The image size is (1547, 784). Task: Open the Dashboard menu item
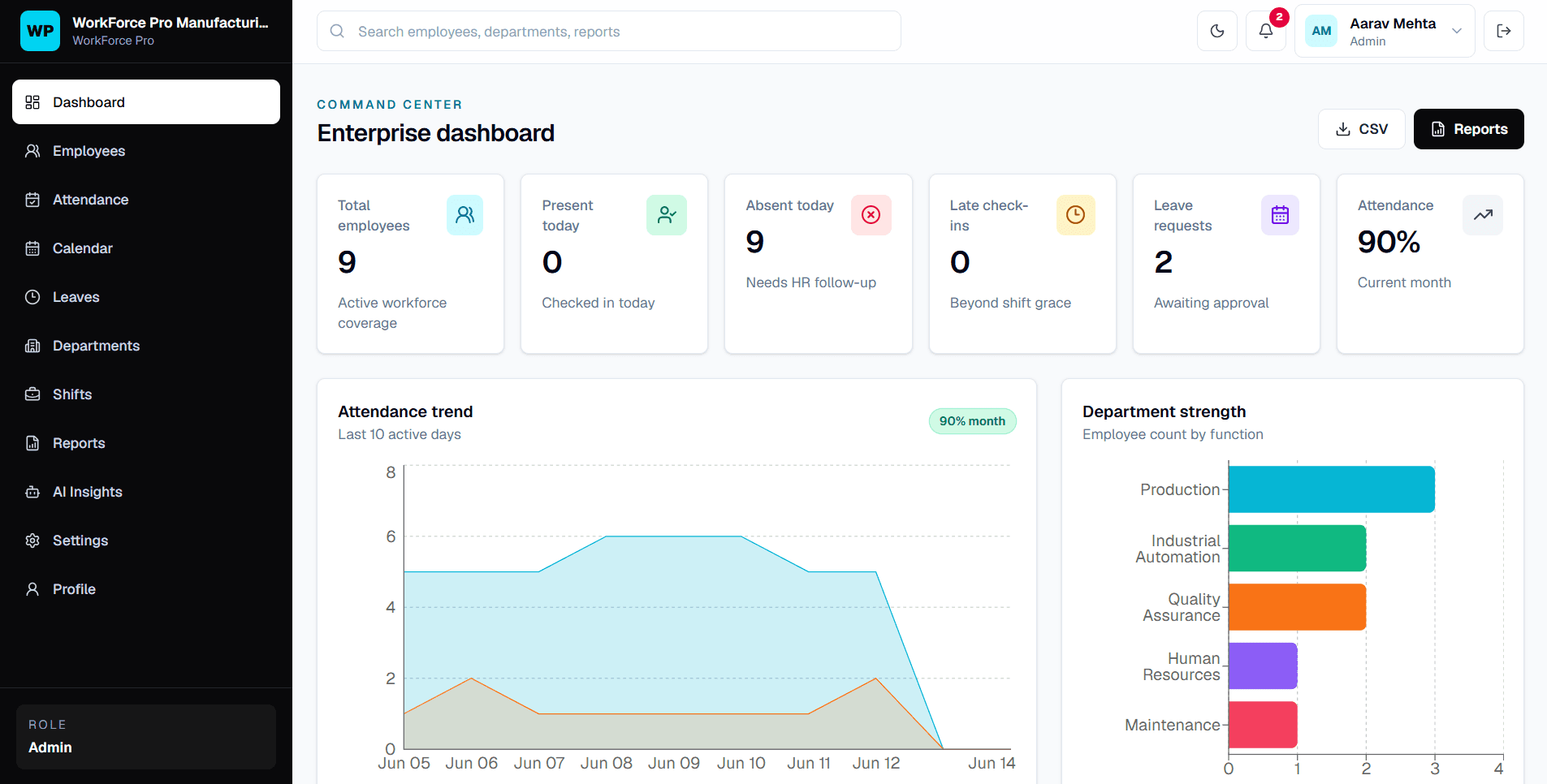[146, 102]
